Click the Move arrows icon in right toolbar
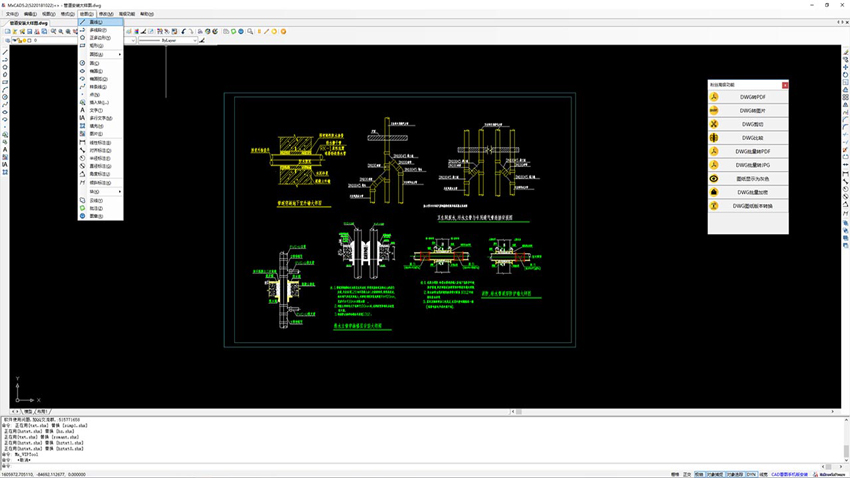 click(x=845, y=67)
